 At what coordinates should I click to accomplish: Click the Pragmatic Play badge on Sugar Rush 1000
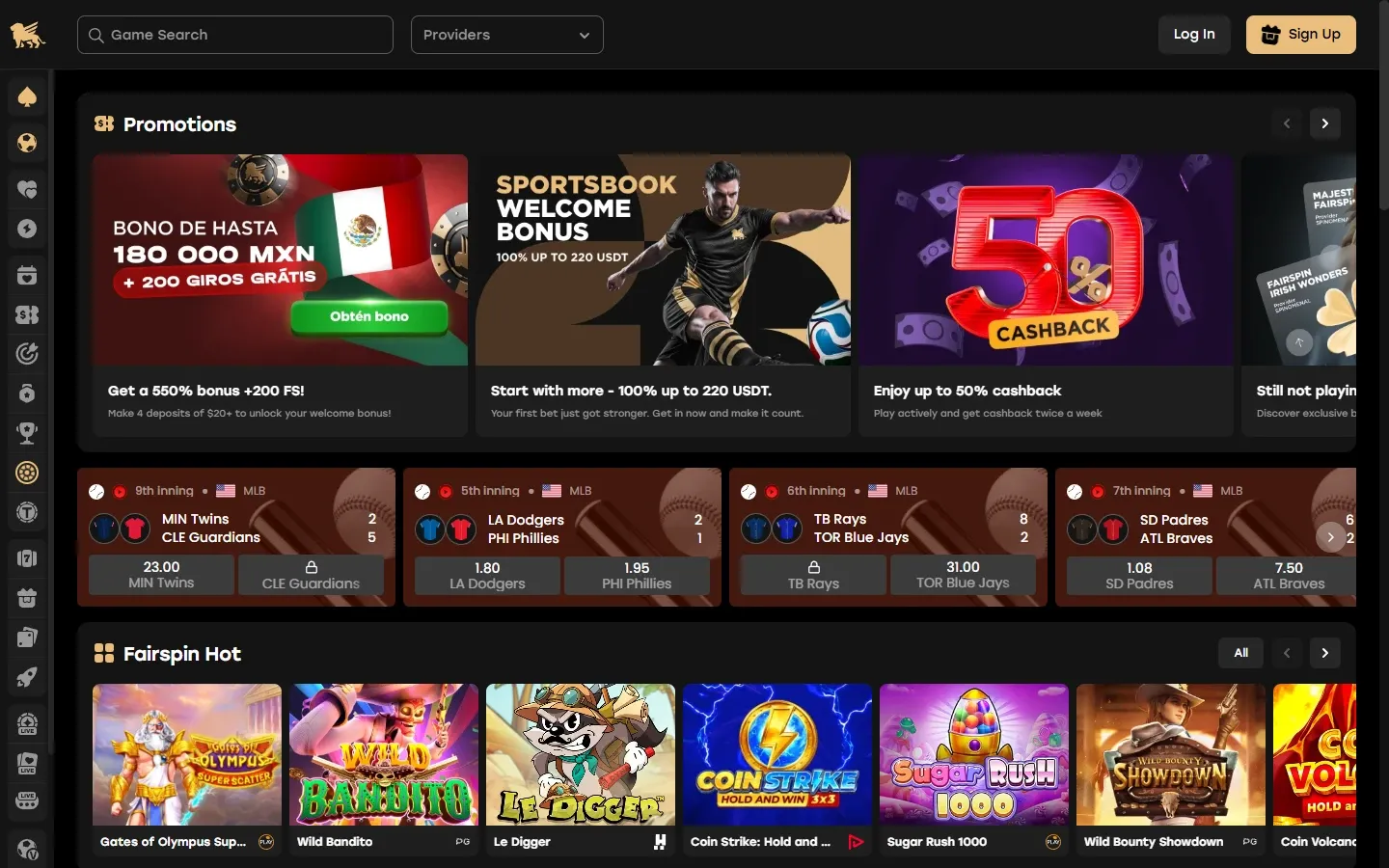click(1053, 842)
